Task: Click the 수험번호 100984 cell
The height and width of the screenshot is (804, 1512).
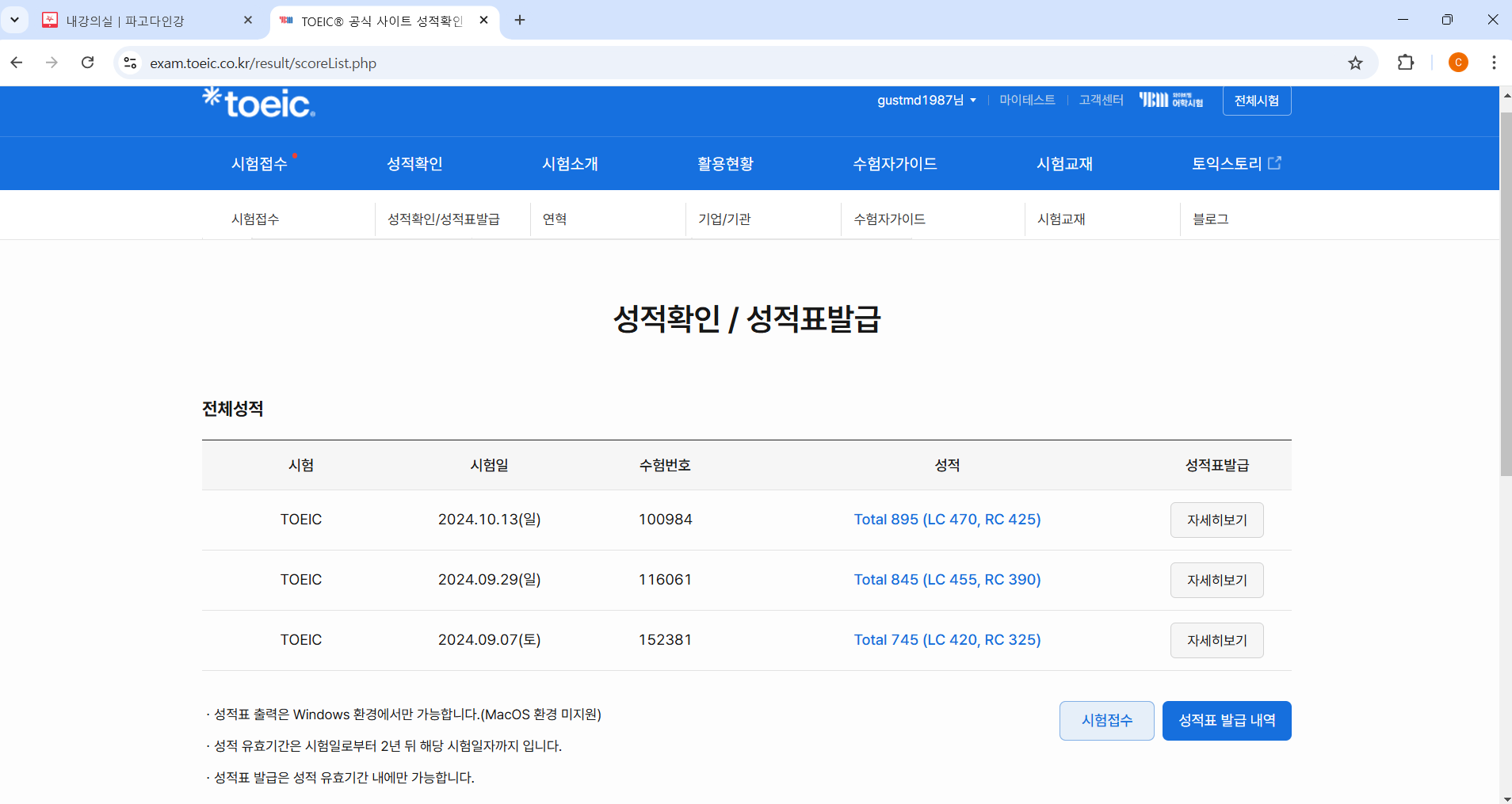Action: tap(666, 520)
